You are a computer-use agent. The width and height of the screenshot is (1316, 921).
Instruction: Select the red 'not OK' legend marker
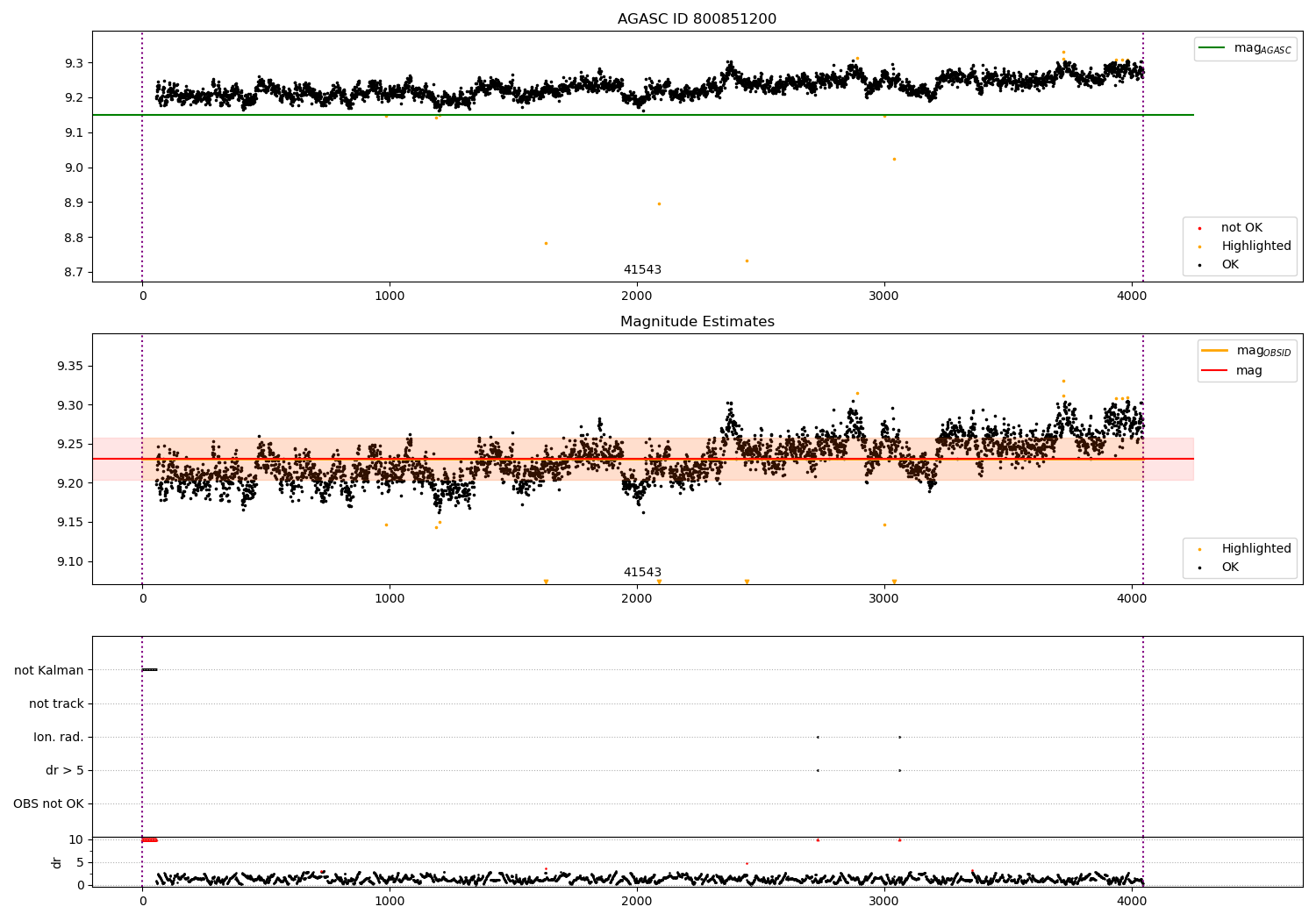tap(1199, 228)
